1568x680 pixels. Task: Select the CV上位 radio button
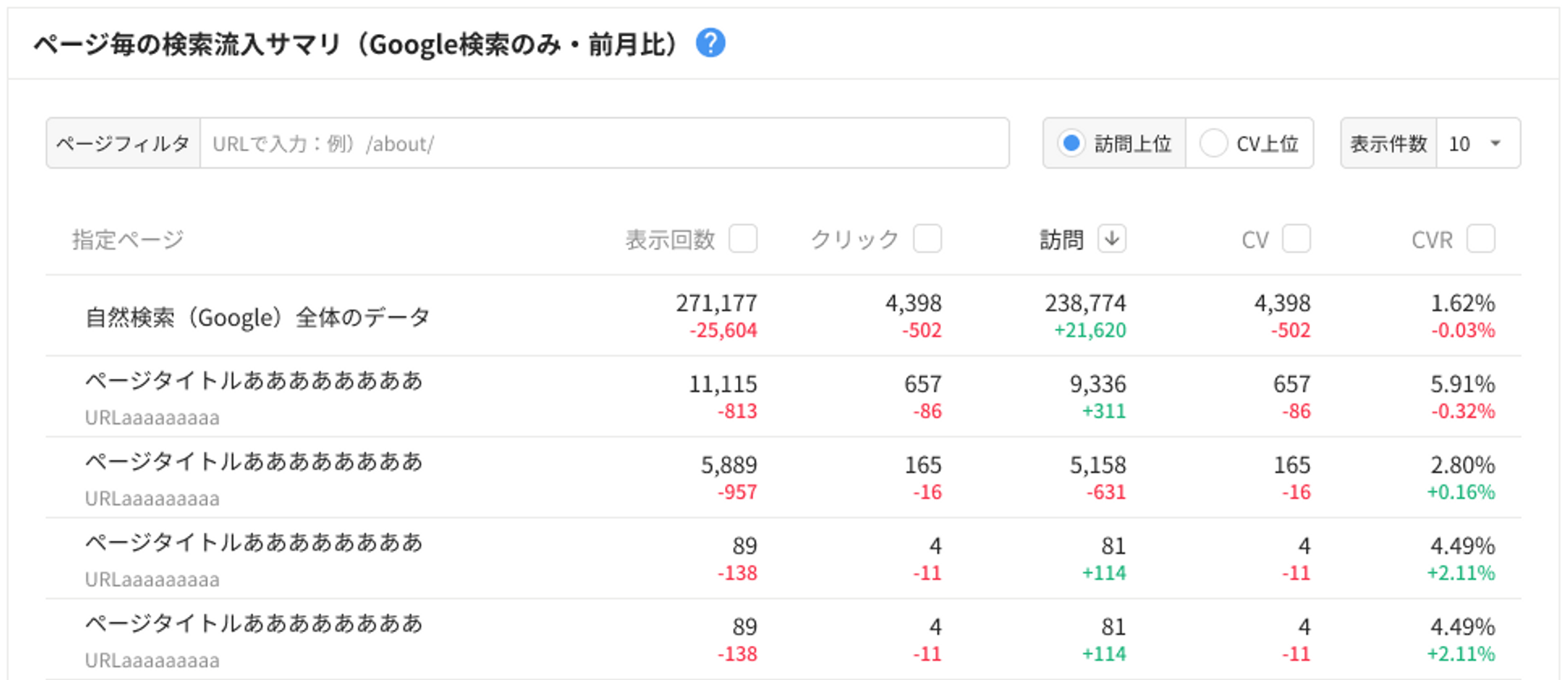pos(1213,143)
